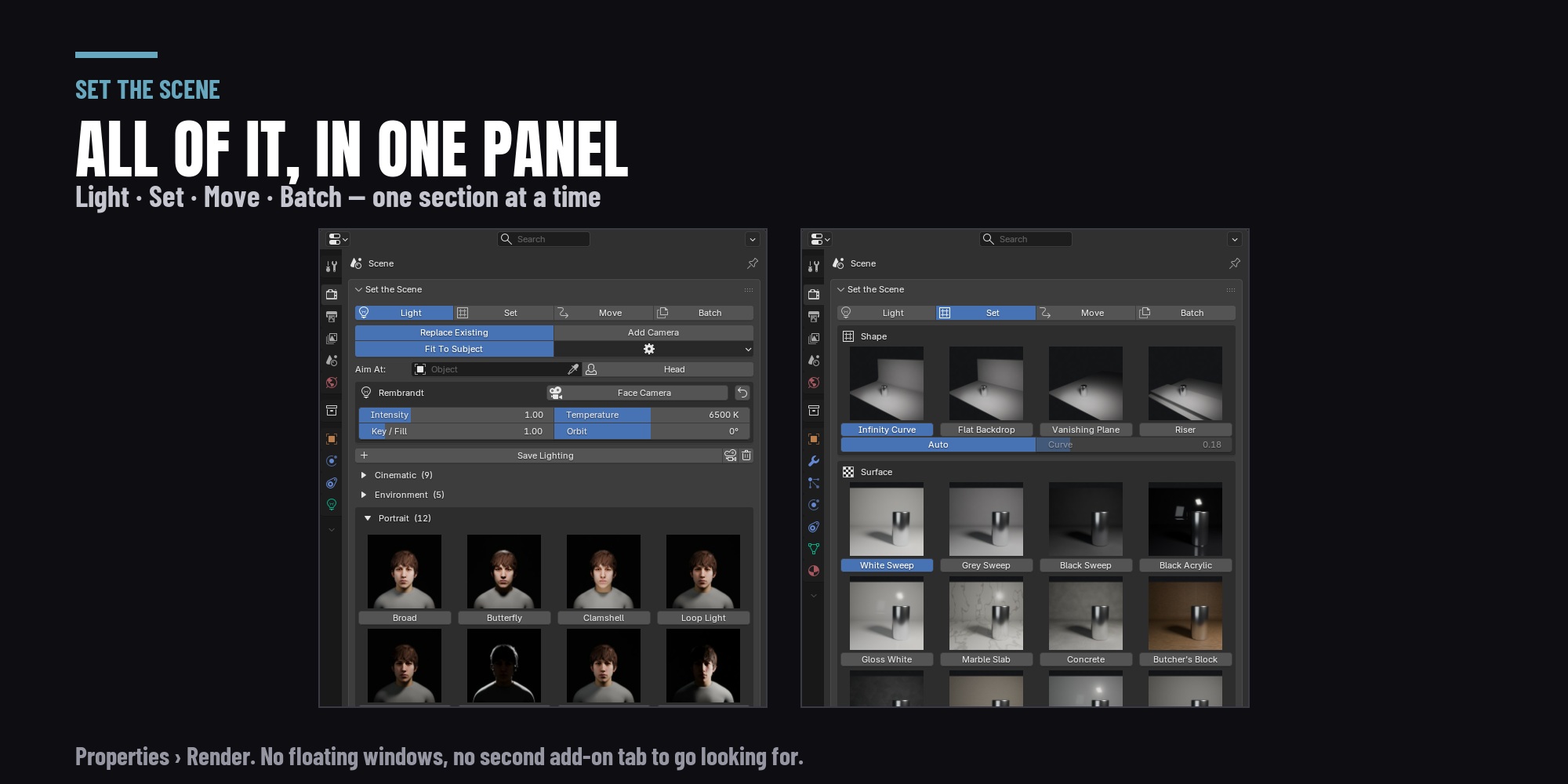Open mesh Data tab in right panel
Viewport: 1568px width, 784px height.
click(x=814, y=549)
